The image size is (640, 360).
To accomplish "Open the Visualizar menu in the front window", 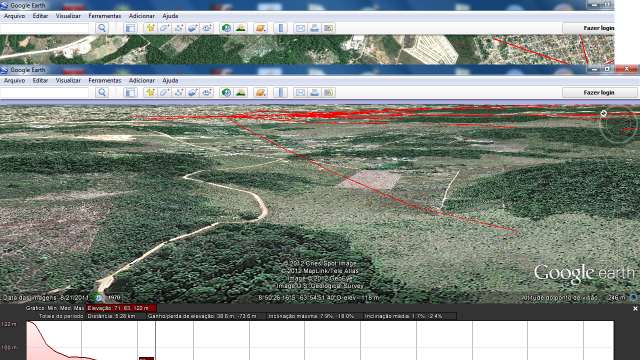I will click(x=68, y=80).
